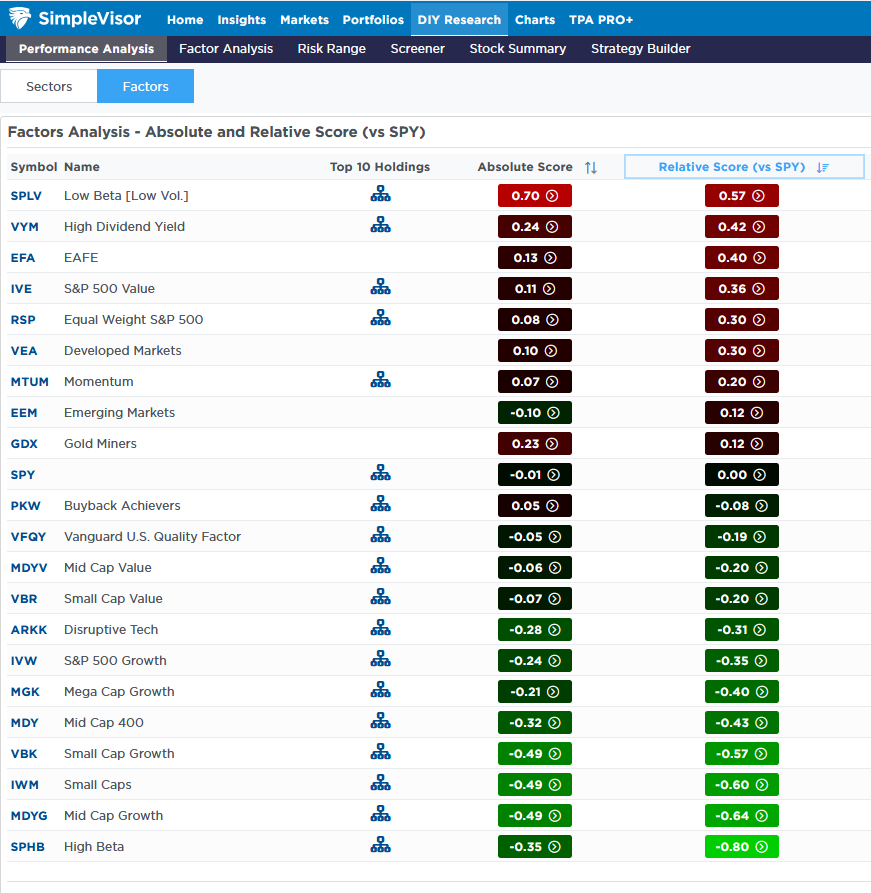Toggle Relative Score (vs SPY) sort order
The width and height of the screenshot is (871, 893).
(x=822, y=167)
